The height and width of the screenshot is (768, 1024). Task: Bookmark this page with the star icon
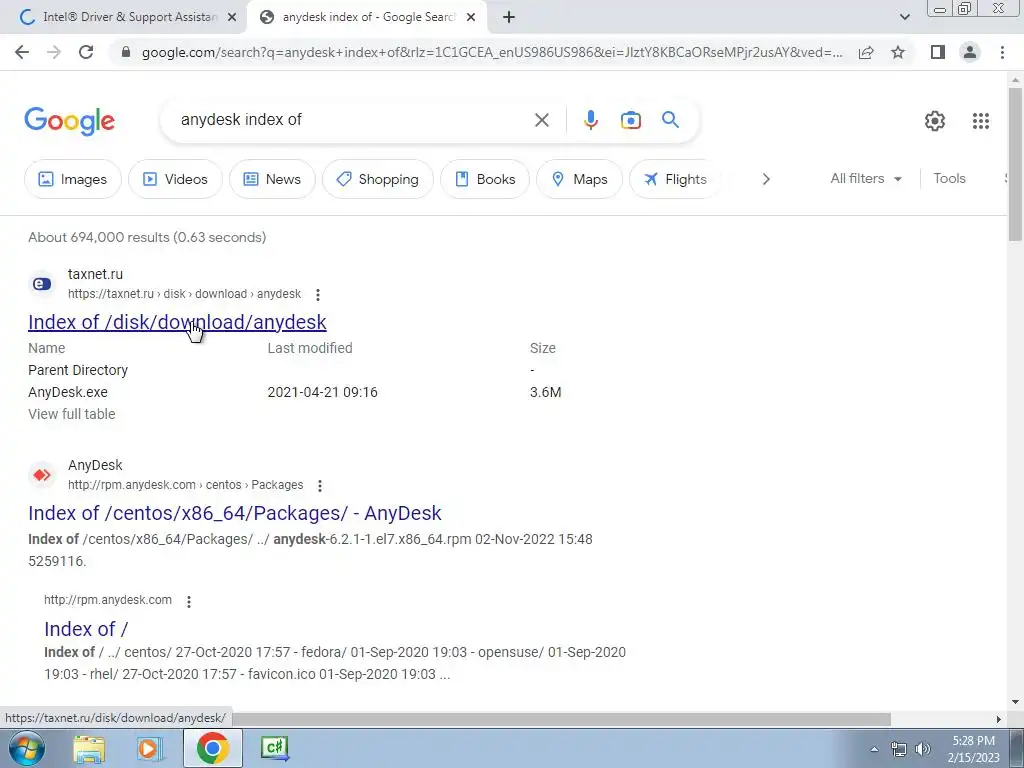898,52
